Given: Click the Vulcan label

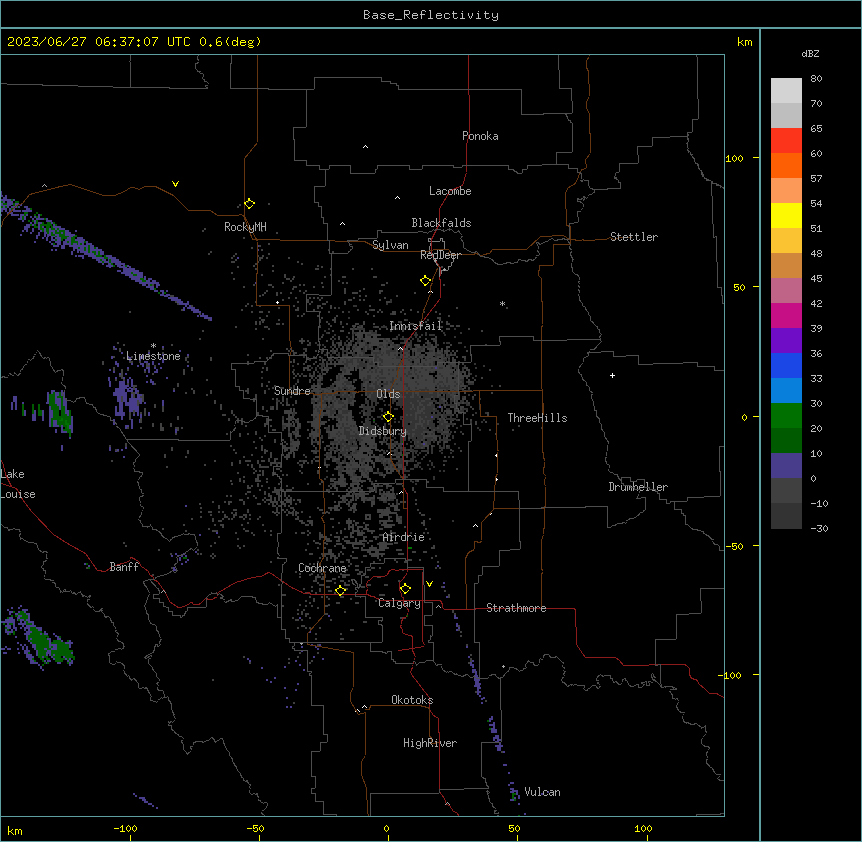Looking at the screenshot, I should 543,792.
